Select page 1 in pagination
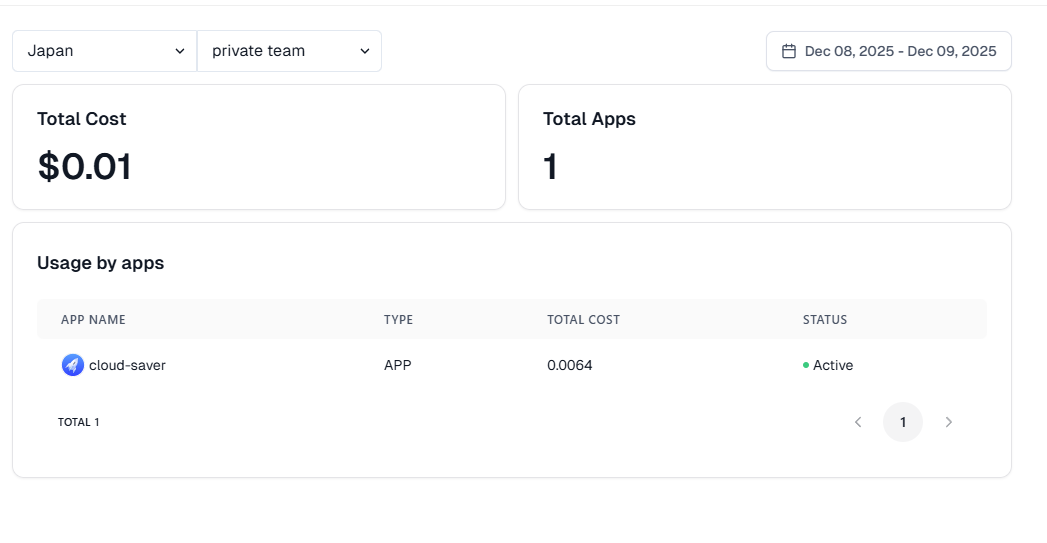1047x543 pixels. click(x=902, y=422)
